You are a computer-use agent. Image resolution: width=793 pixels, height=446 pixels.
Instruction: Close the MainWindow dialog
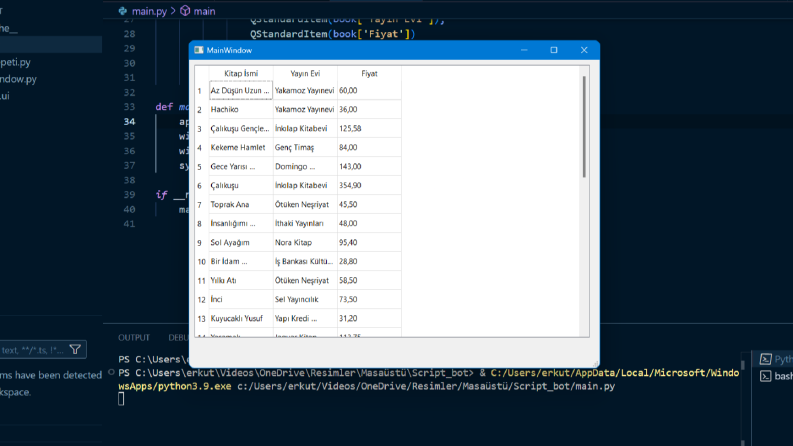pyautogui.click(x=584, y=50)
